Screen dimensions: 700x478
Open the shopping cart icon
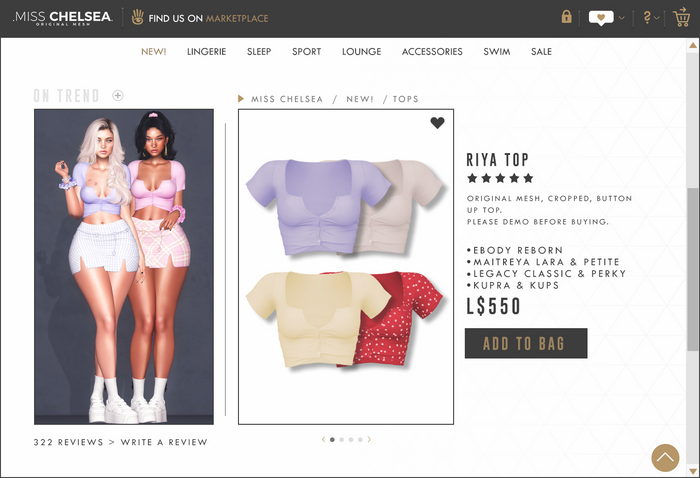tap(682, 17)
